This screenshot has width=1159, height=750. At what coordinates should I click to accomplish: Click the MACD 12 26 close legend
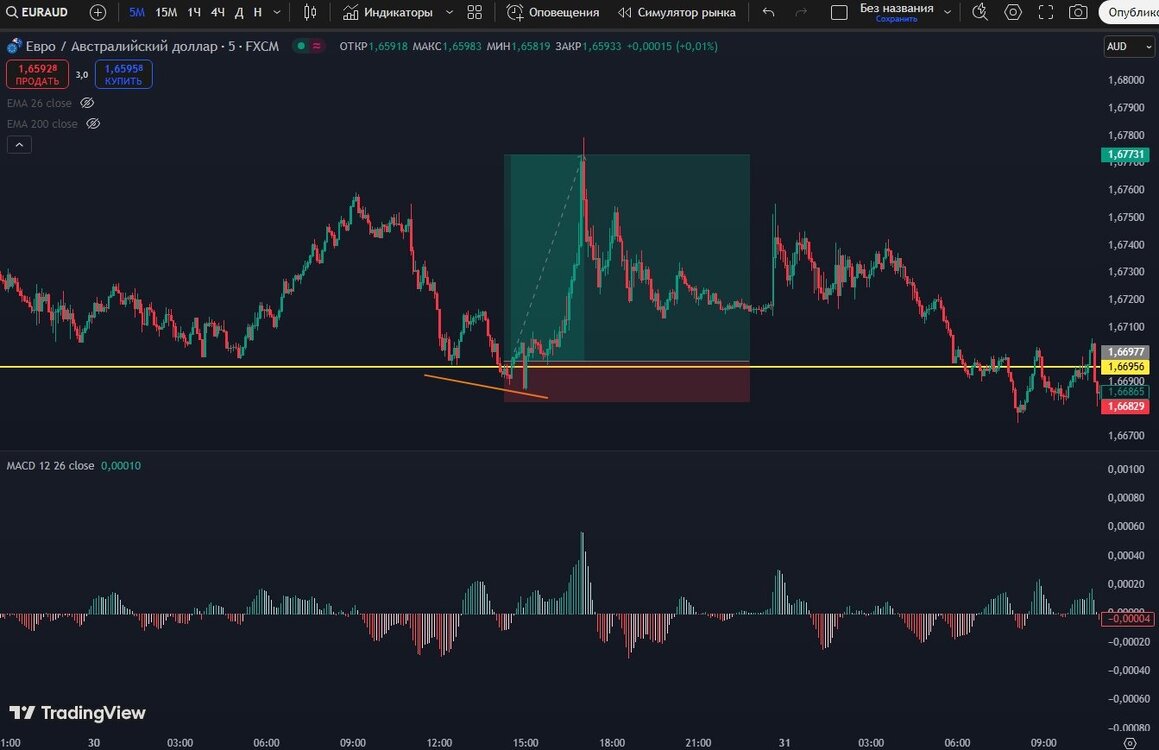coord(50,466)
